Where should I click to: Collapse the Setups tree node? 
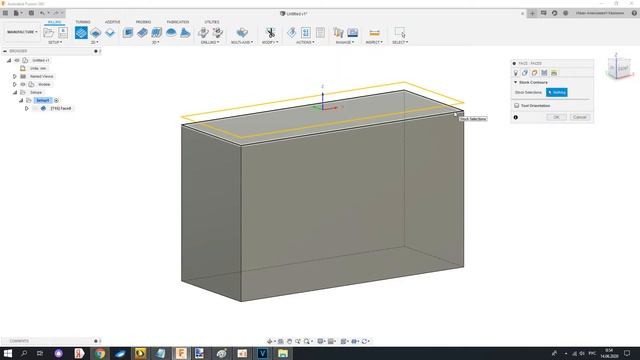[x=15, y=93]
